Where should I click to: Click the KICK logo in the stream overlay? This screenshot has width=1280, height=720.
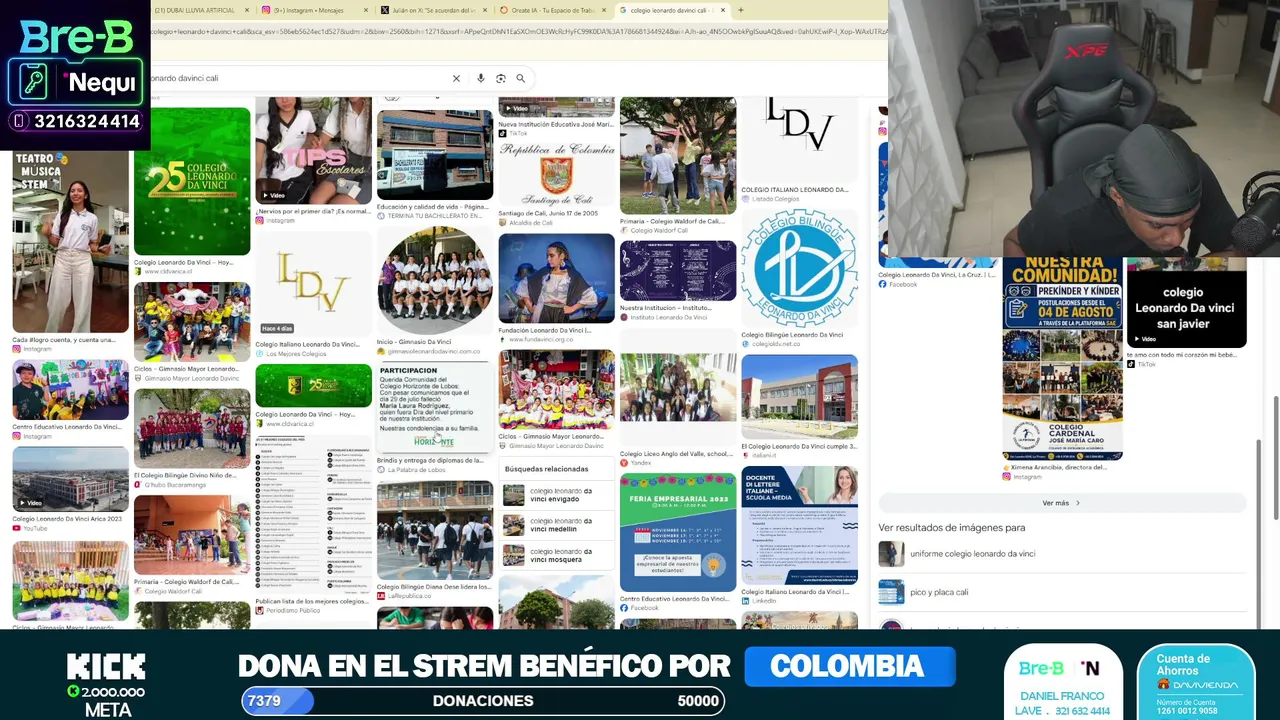[x=106, y=666]
